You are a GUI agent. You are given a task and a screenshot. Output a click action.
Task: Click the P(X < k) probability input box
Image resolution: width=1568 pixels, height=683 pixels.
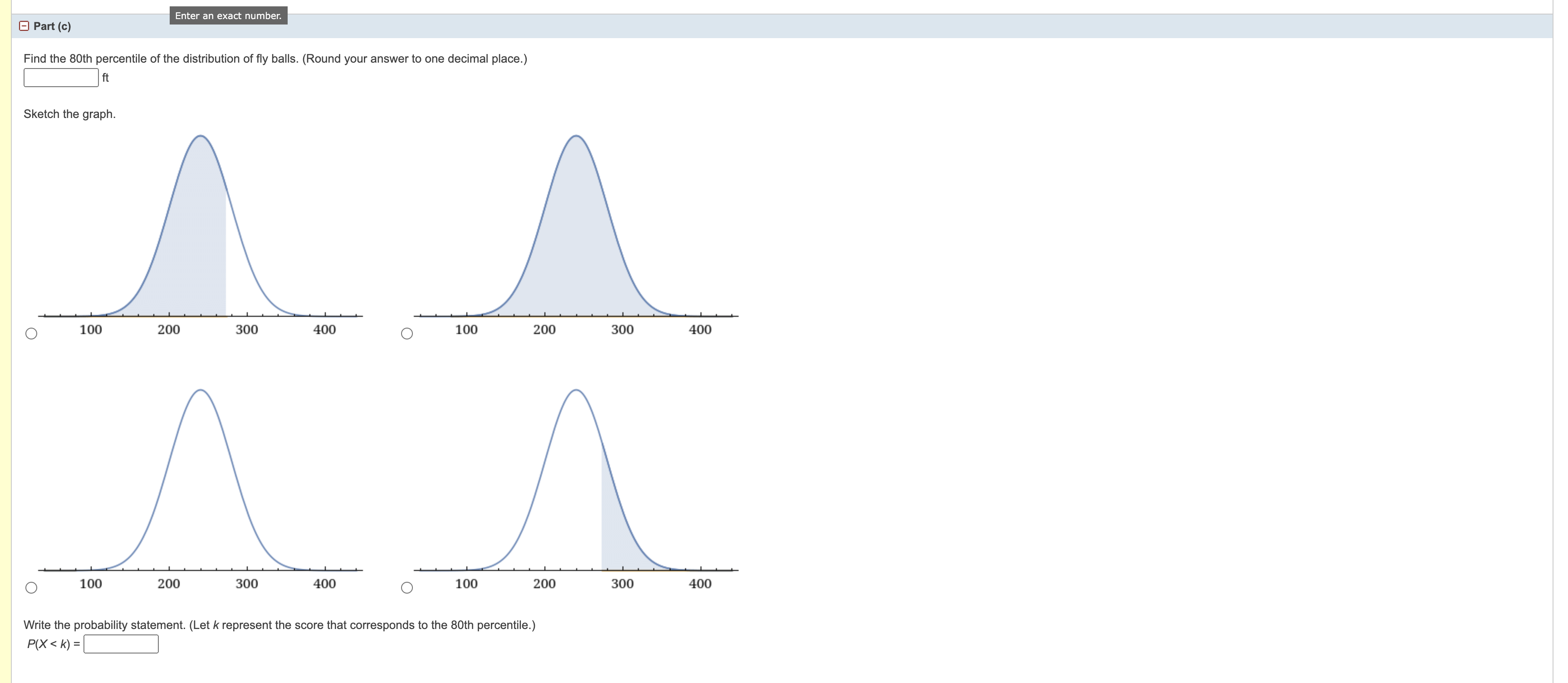(121, 644)
